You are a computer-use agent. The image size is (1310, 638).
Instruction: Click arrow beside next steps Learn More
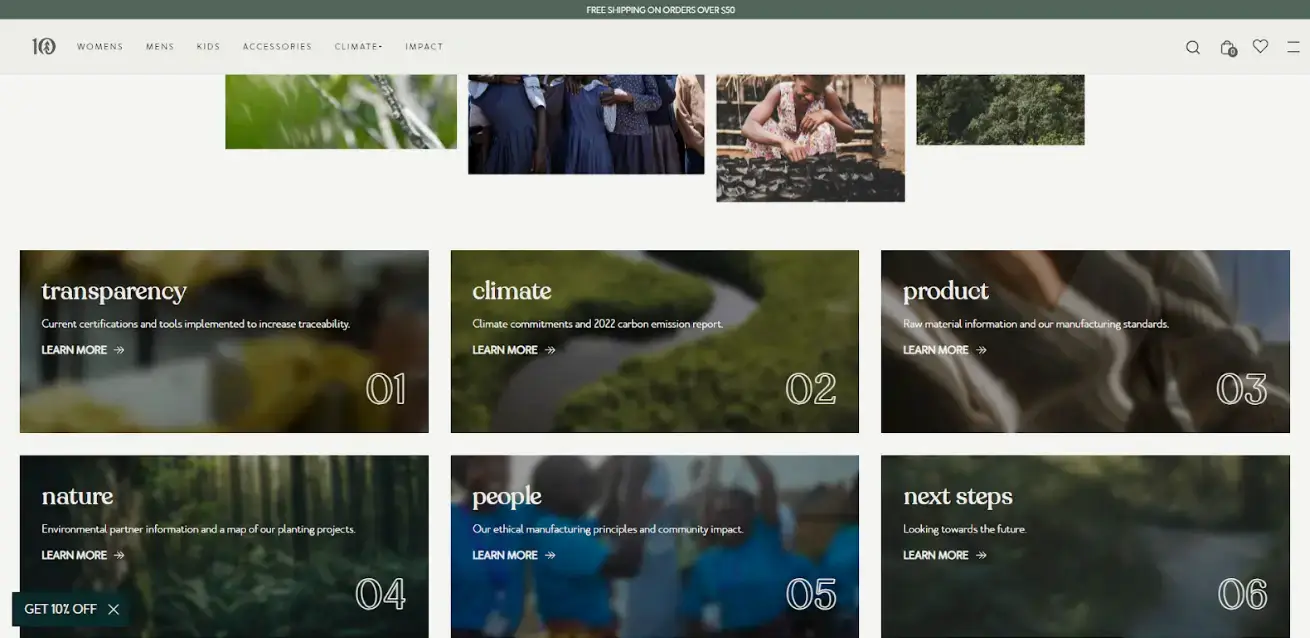pos(981,555)
